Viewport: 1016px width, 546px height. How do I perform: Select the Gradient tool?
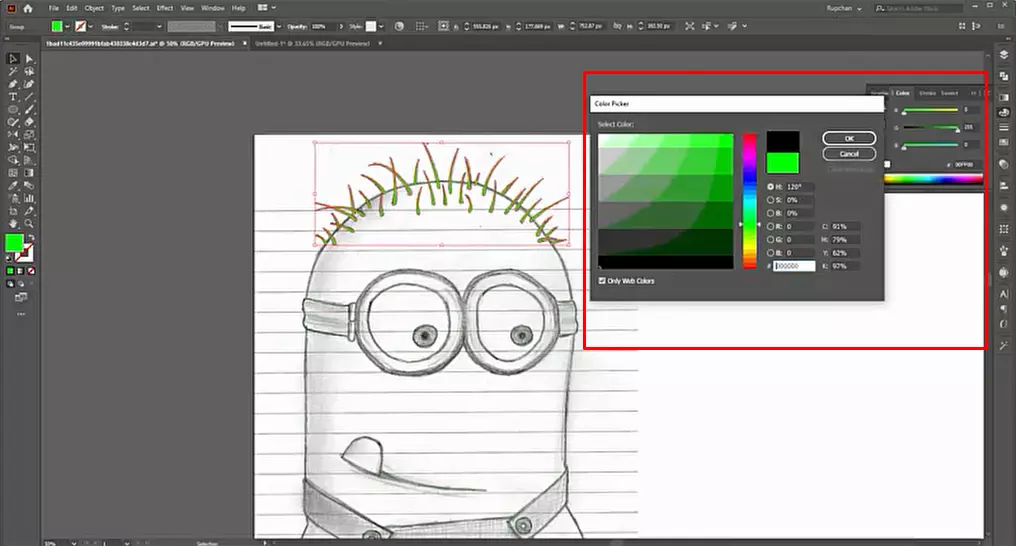pyautogui.click(x=29, y=173)
